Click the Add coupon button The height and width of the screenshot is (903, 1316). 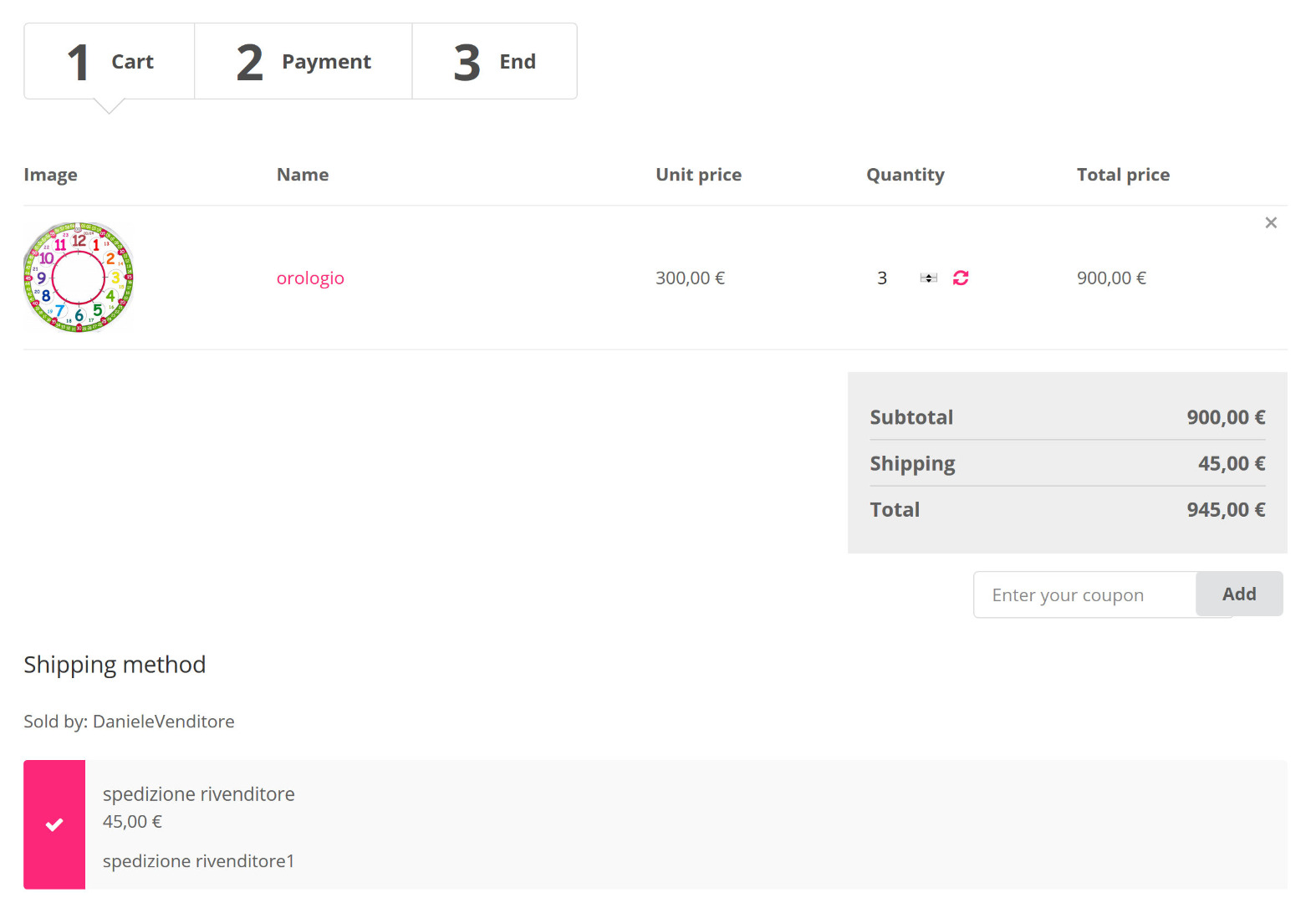coord(1239,594)
